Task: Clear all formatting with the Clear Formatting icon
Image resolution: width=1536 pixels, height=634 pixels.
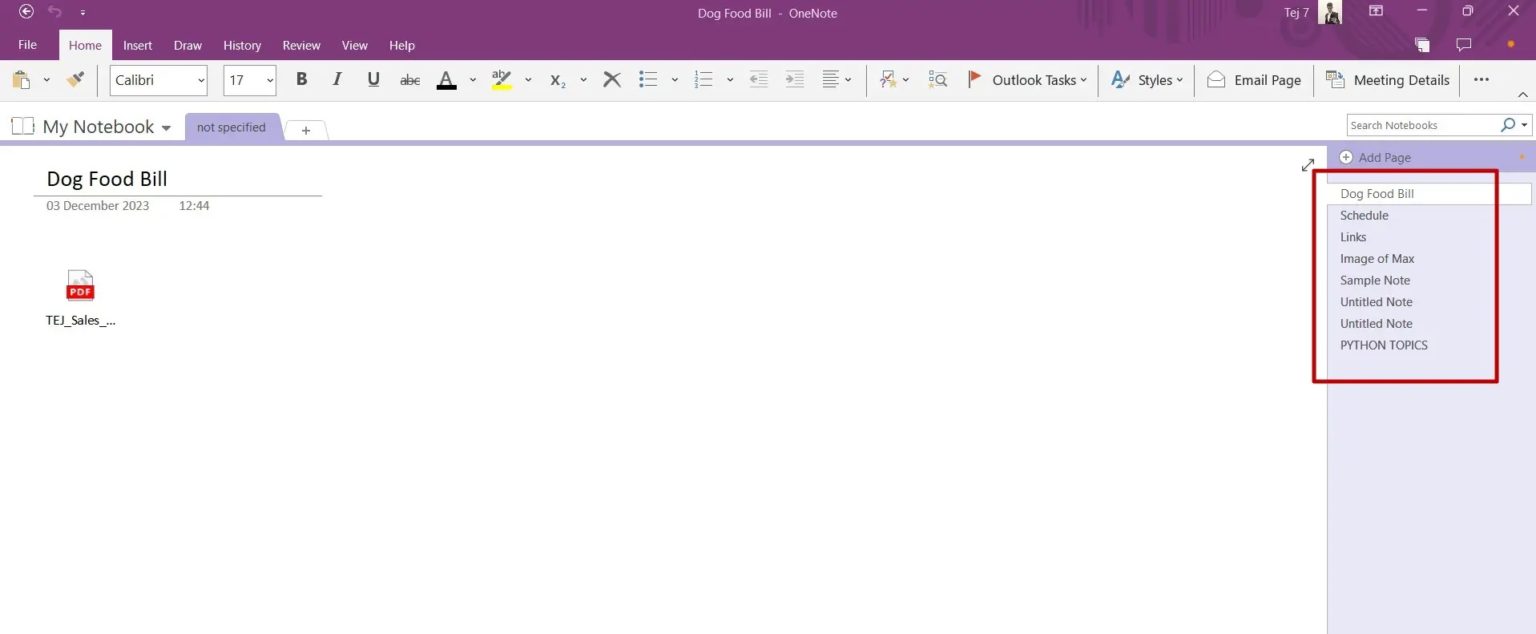Action: [611, 79]
